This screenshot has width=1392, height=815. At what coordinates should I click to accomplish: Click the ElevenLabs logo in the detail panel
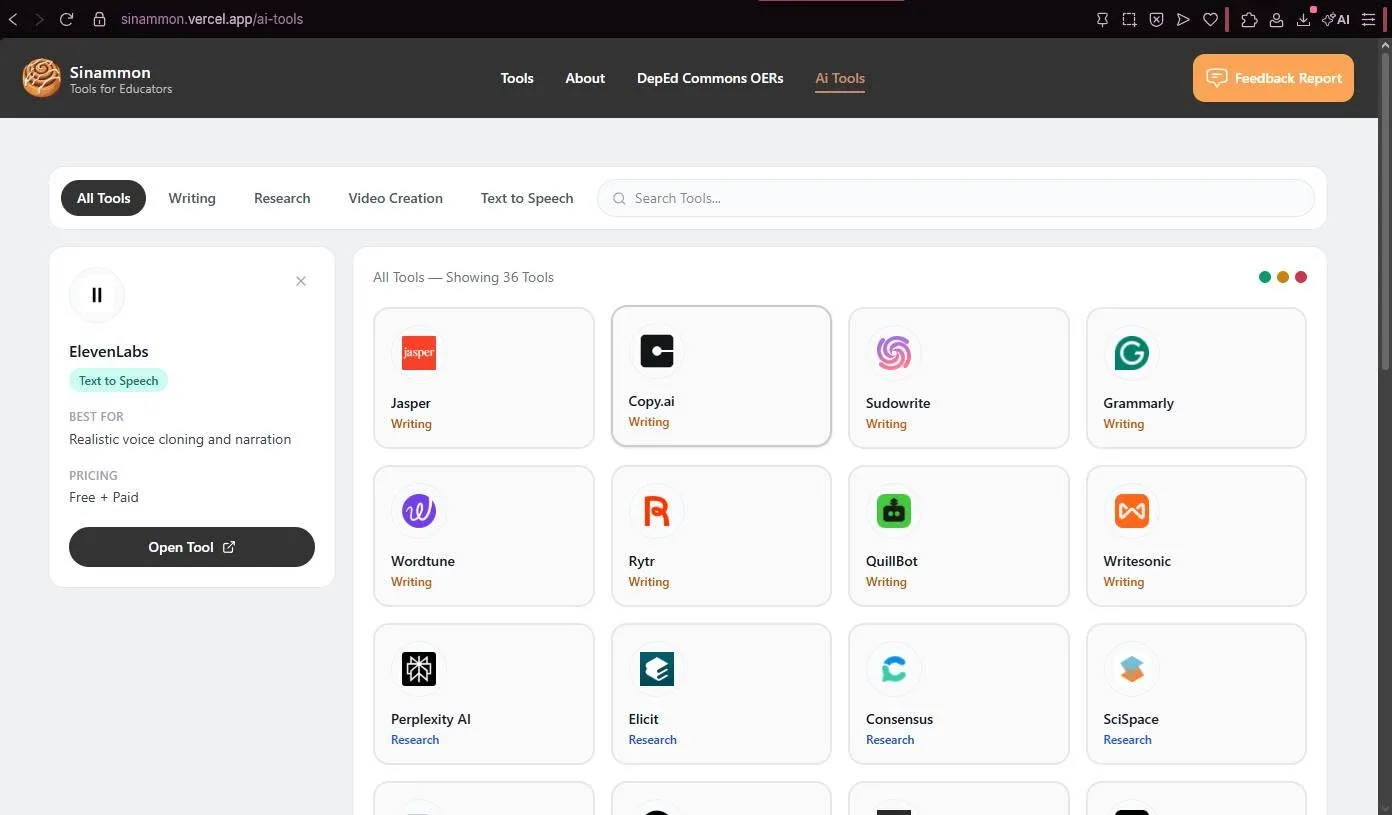[97, 295]
